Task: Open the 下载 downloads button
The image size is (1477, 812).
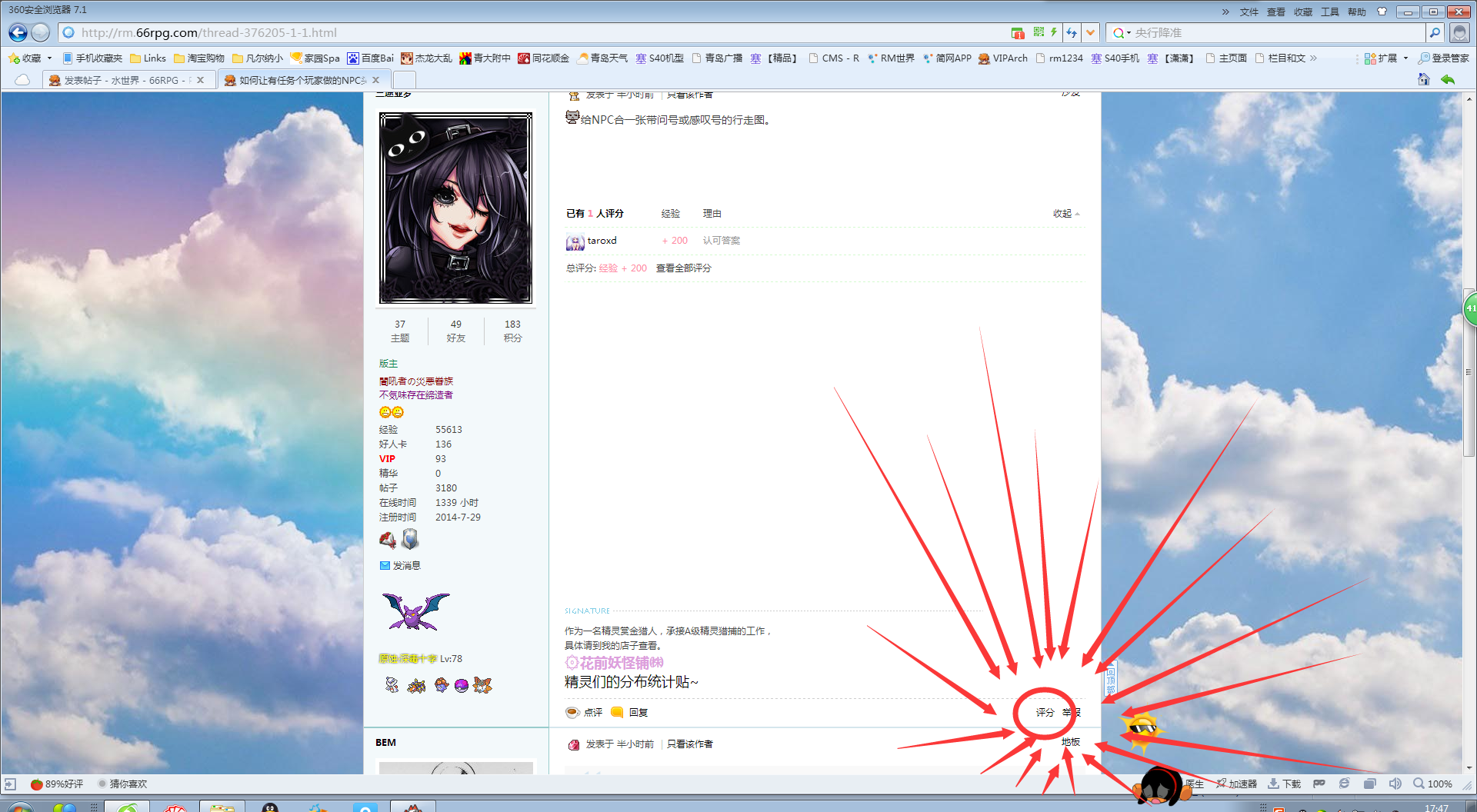Action: coord(1285,784)
